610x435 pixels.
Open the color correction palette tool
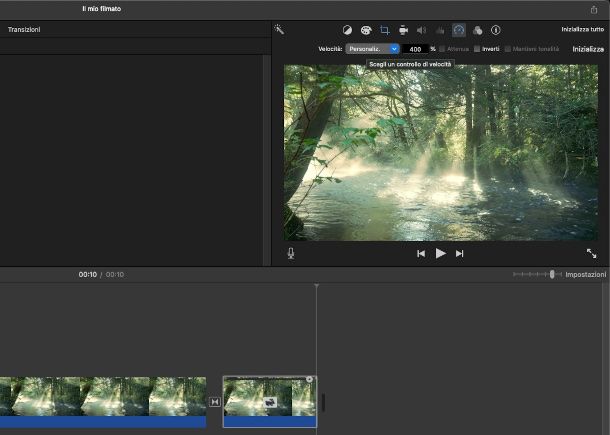366,31
